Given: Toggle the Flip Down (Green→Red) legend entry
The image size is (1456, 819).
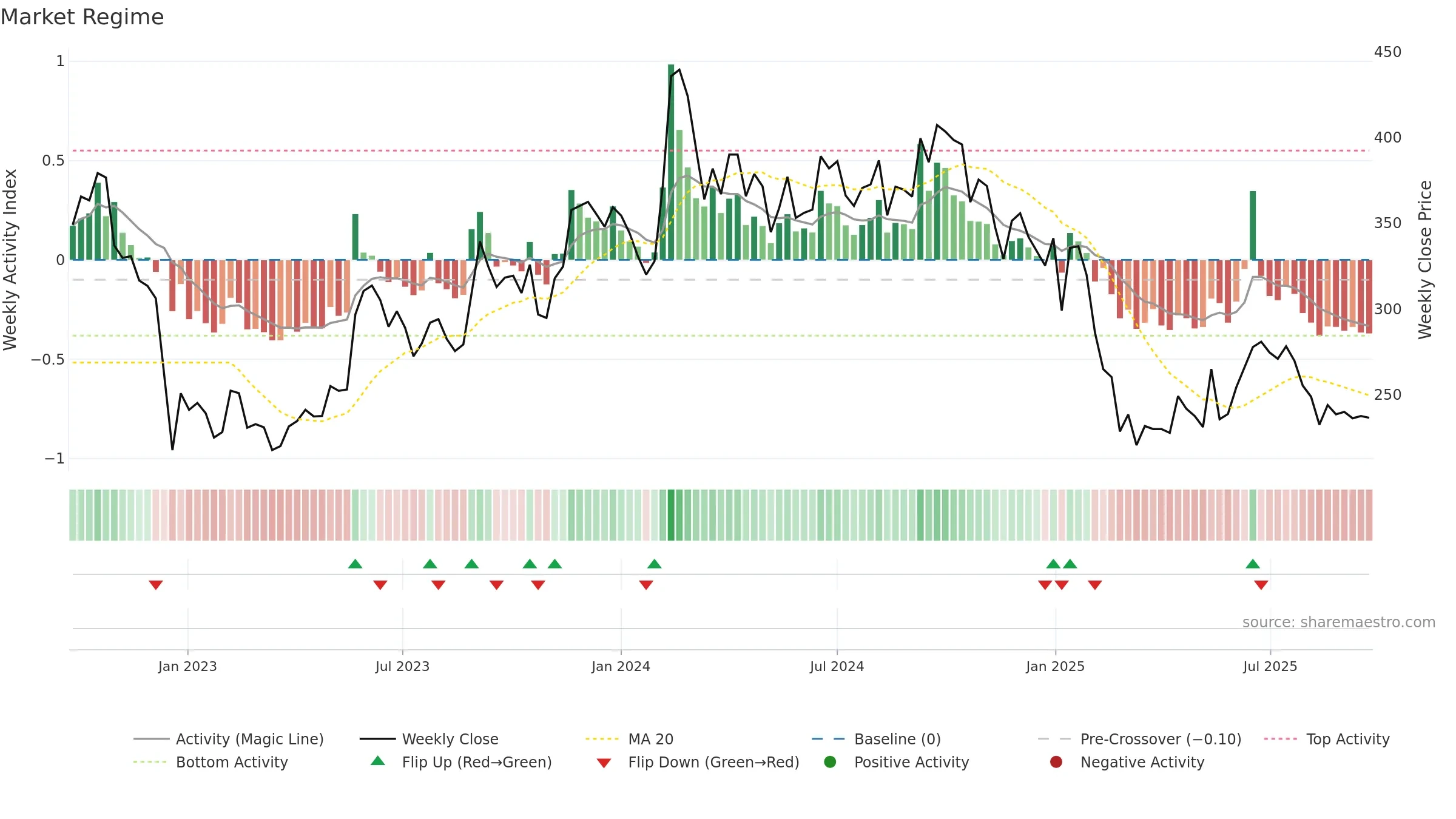Looking at the screenshot, I should click(x=698, y=762).
